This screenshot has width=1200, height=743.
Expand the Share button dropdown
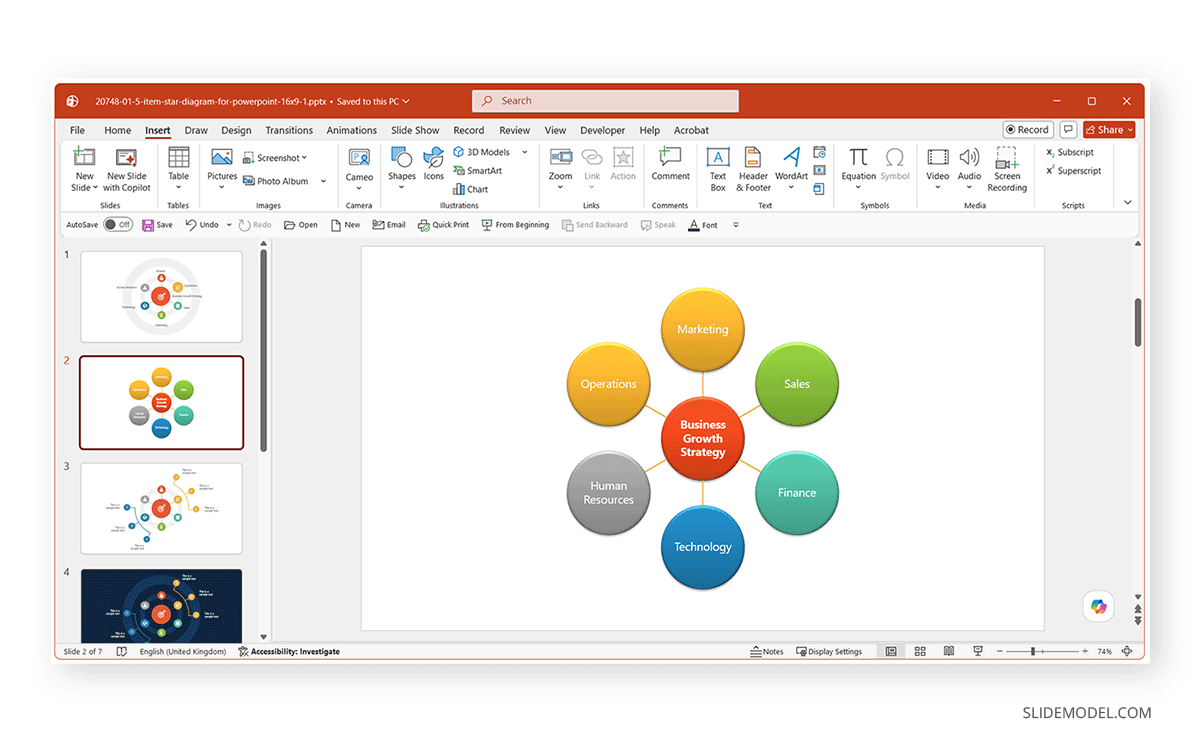pyautogui.click(x=1129, y=130)
